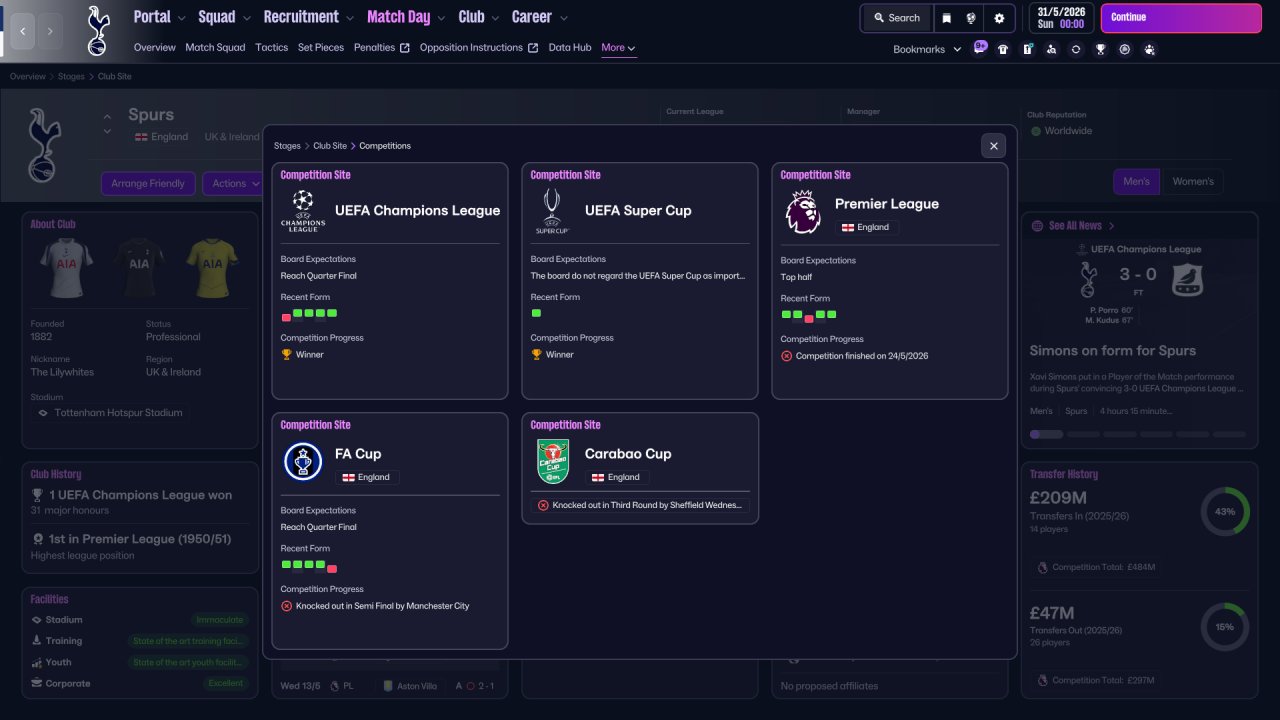Click the England nation tag under FA Cup
Image resolution: width=1280 pixels, height=720 pixels.
[x=367, y=477]
